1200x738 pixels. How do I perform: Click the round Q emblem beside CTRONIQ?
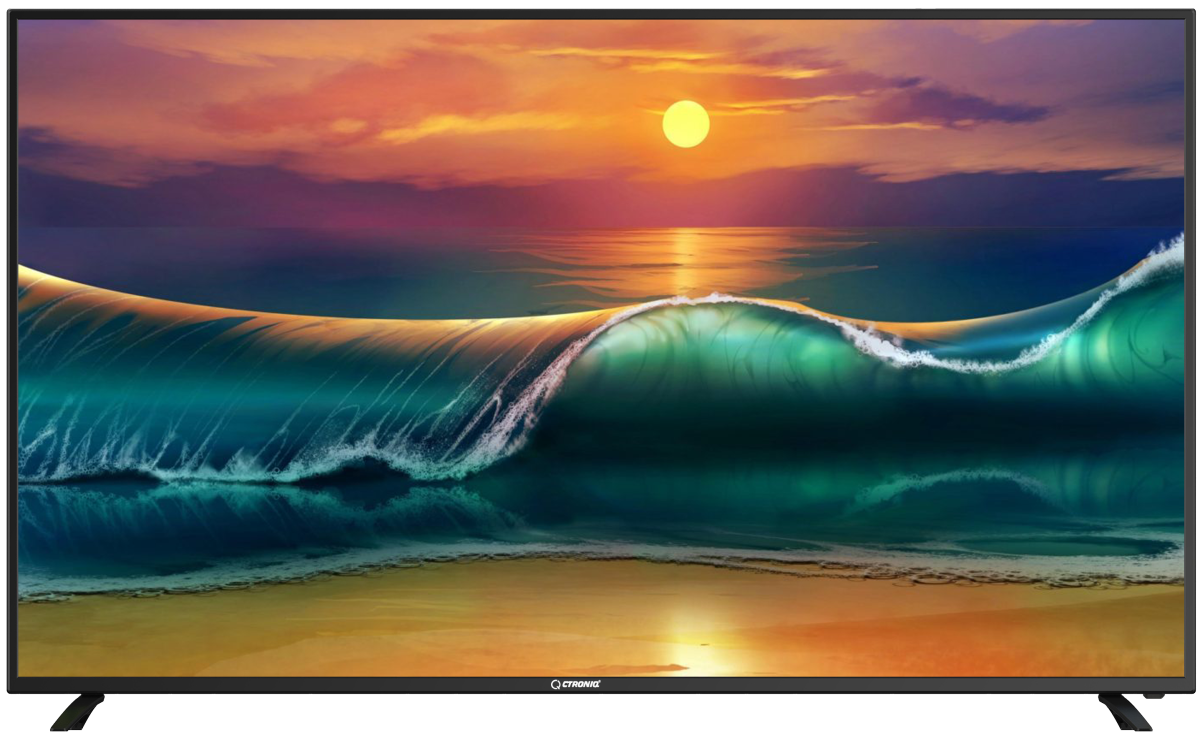[x=556, y=684]
